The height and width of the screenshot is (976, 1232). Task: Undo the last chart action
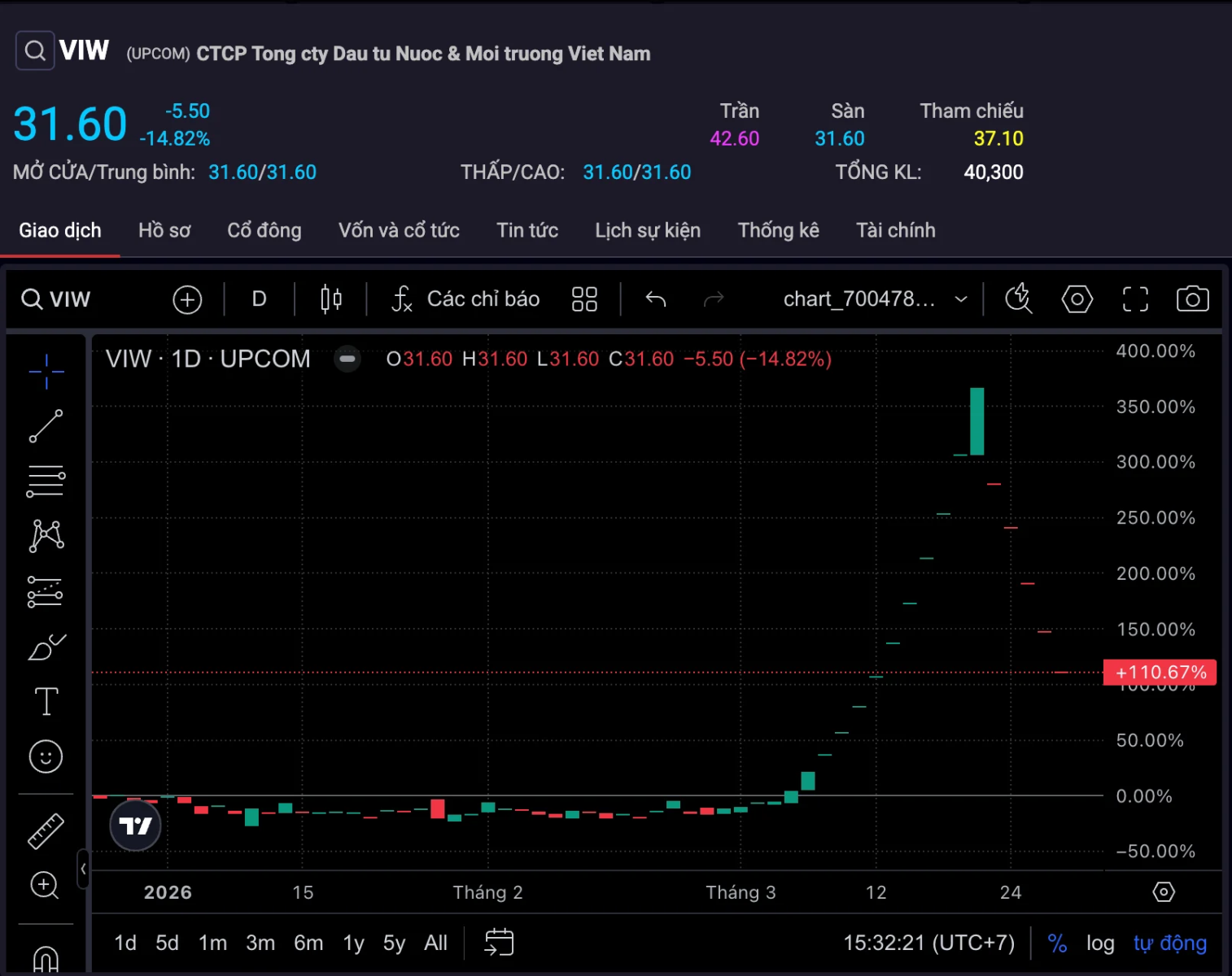point(656,299)
